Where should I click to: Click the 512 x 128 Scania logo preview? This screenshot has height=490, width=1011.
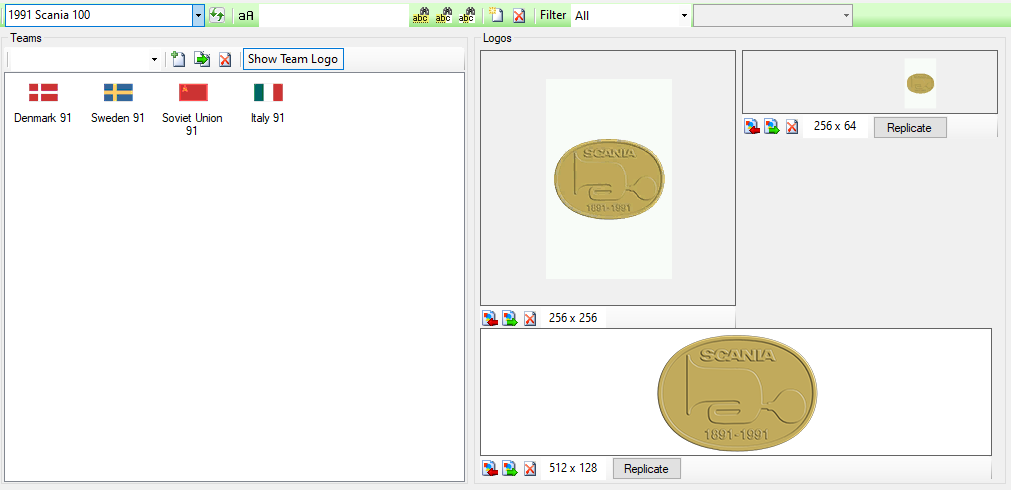736,392
